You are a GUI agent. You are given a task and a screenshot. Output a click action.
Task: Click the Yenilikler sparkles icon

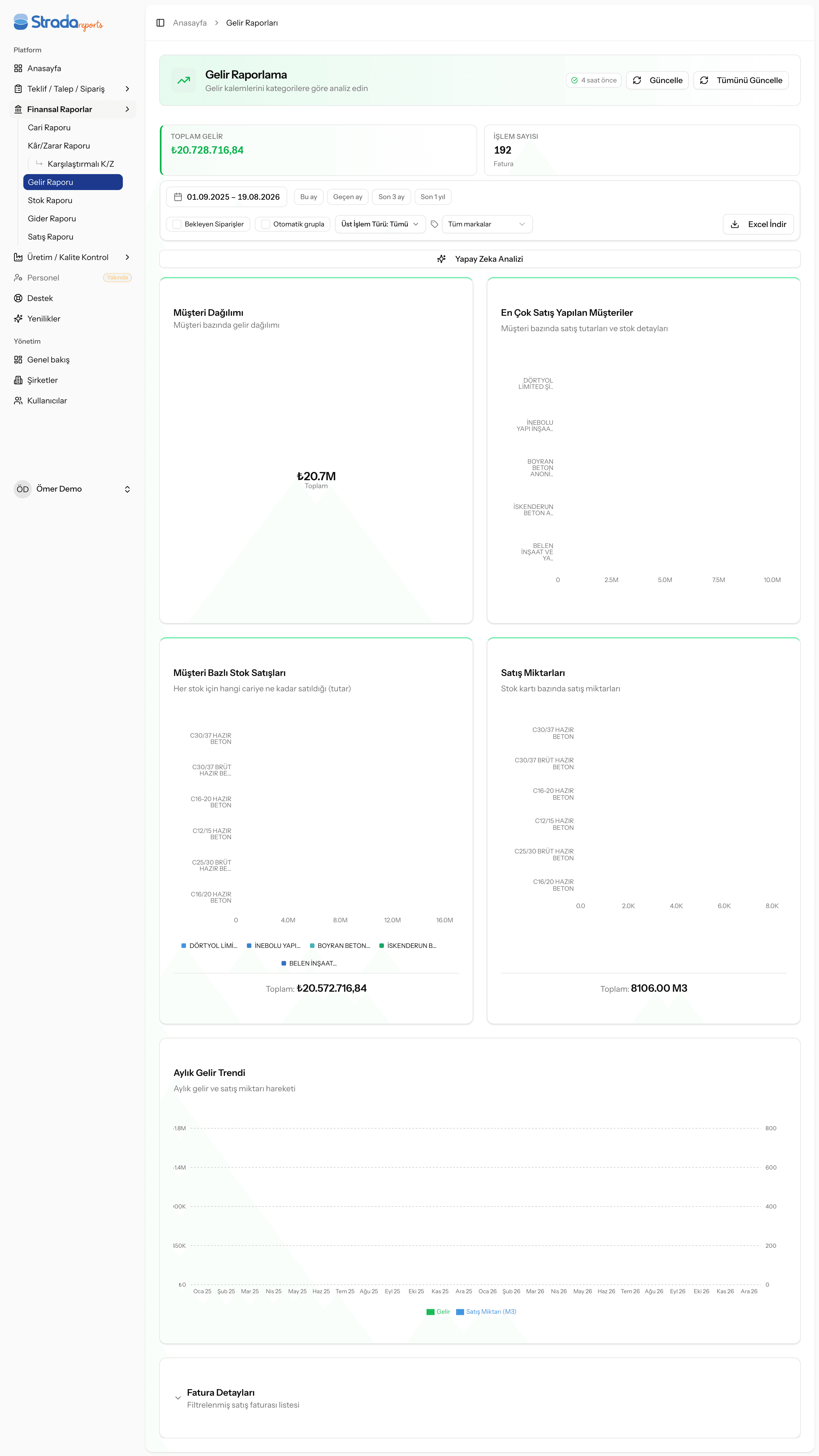18,319
